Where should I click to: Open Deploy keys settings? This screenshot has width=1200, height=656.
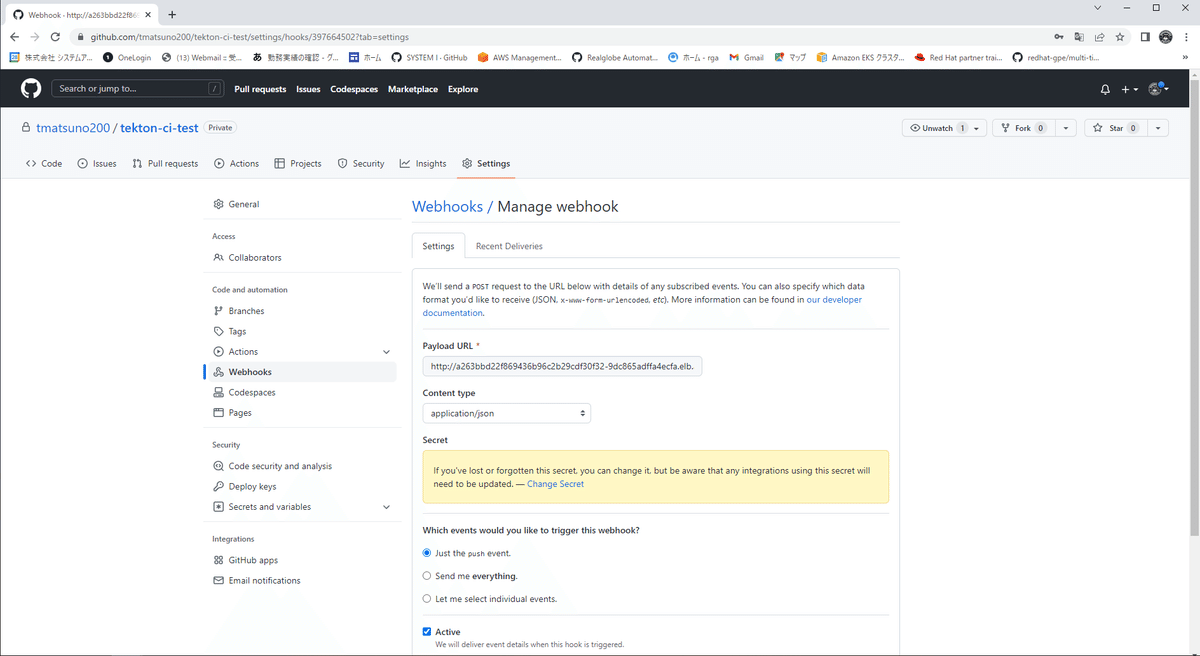tap(254, 486)
